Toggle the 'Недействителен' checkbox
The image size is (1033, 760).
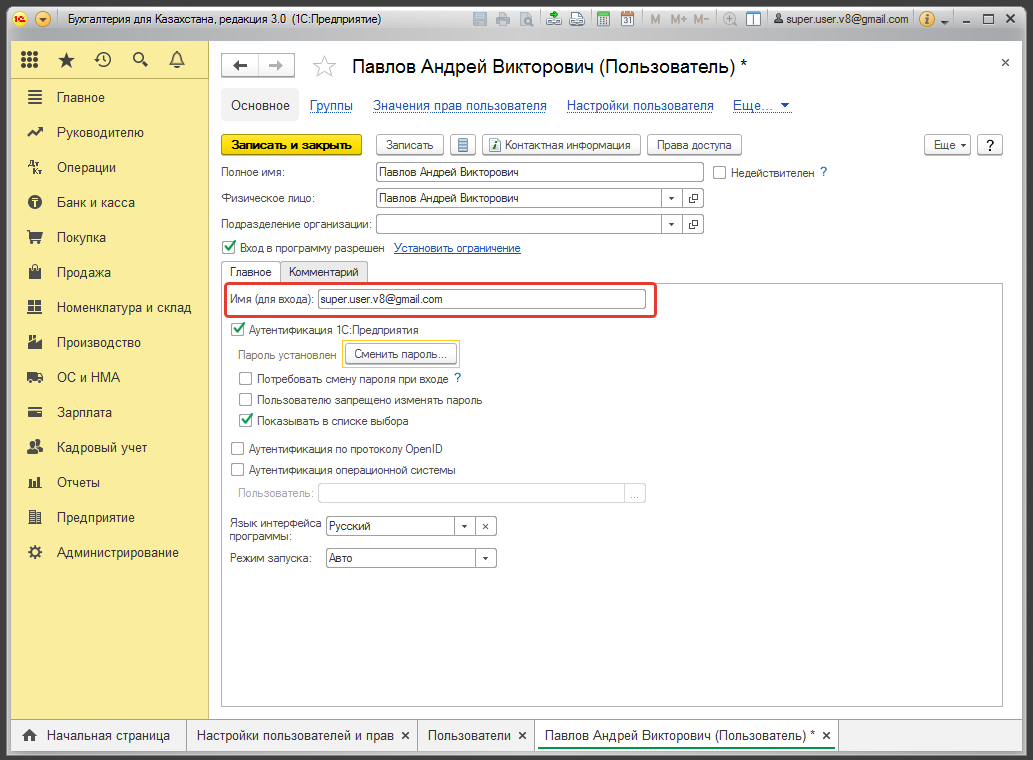pyautogui.click(x=719, y=172)
